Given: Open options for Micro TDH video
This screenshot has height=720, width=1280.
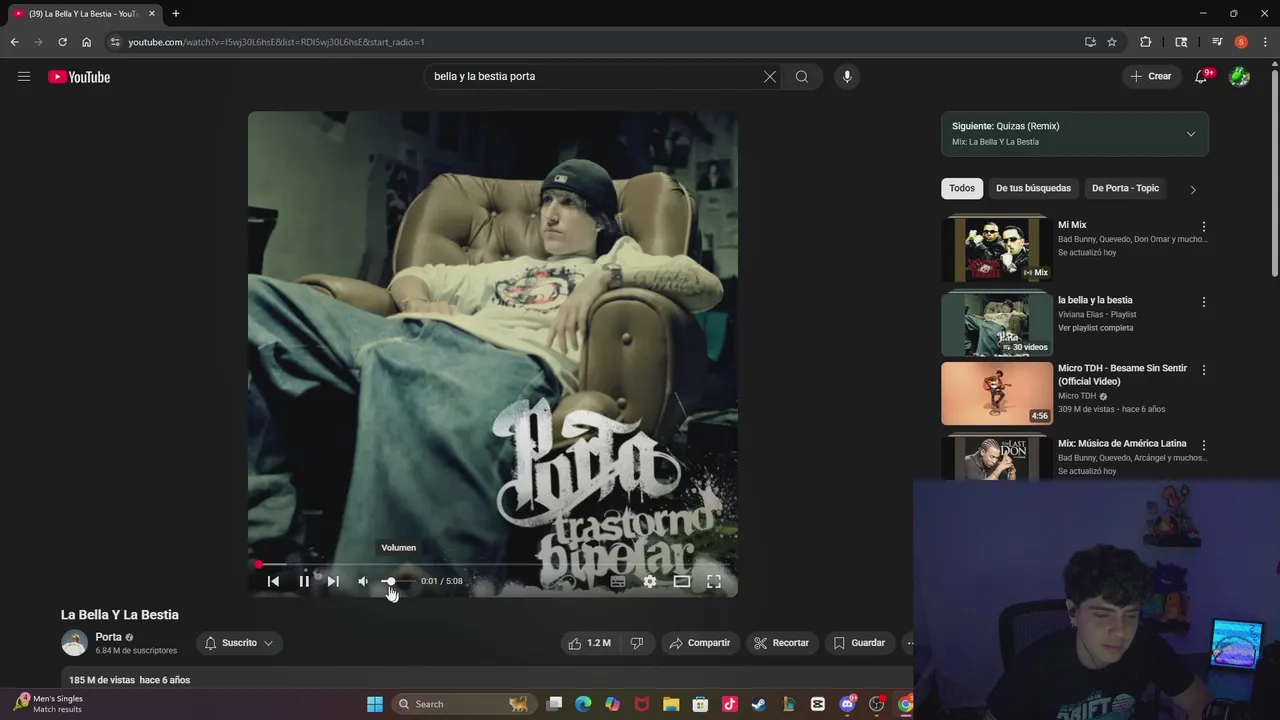Looking at the screenshot, I should pos(1204,370).
